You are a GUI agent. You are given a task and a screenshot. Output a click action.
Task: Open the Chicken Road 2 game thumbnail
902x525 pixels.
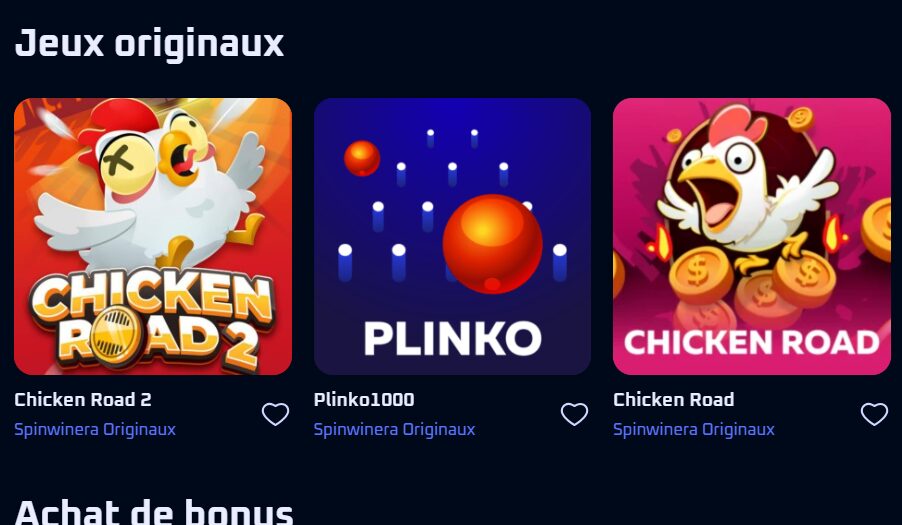click(x=153, y=236)
